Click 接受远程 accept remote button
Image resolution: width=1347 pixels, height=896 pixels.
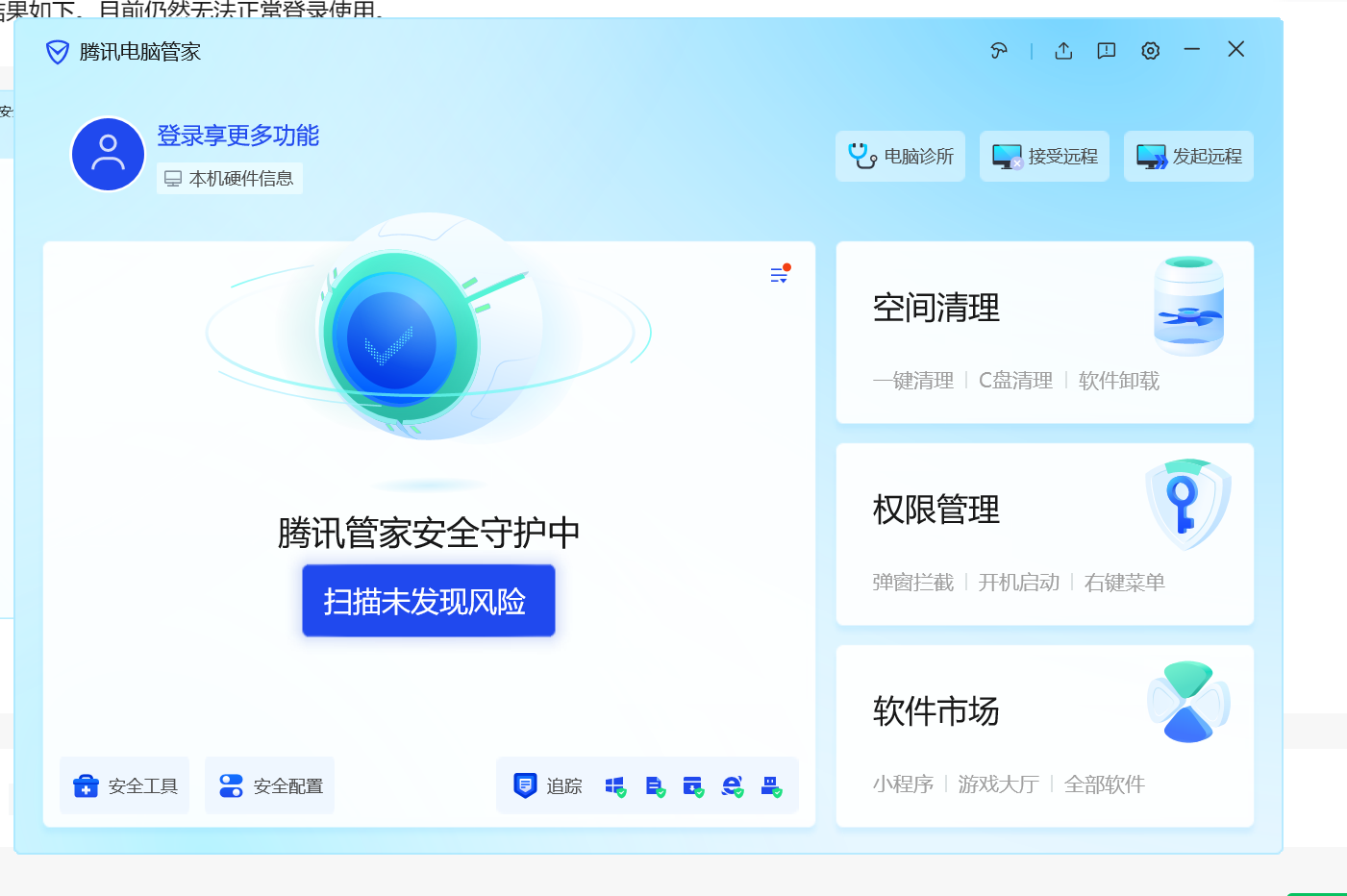(1044, 156)
